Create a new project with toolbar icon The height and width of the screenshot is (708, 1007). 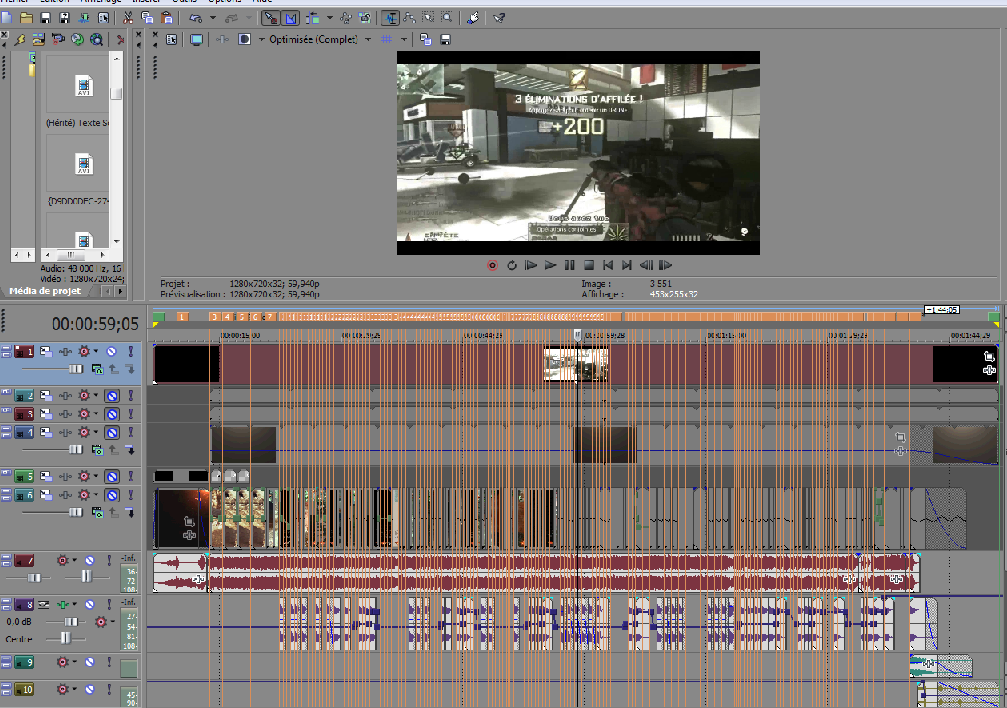6,18
